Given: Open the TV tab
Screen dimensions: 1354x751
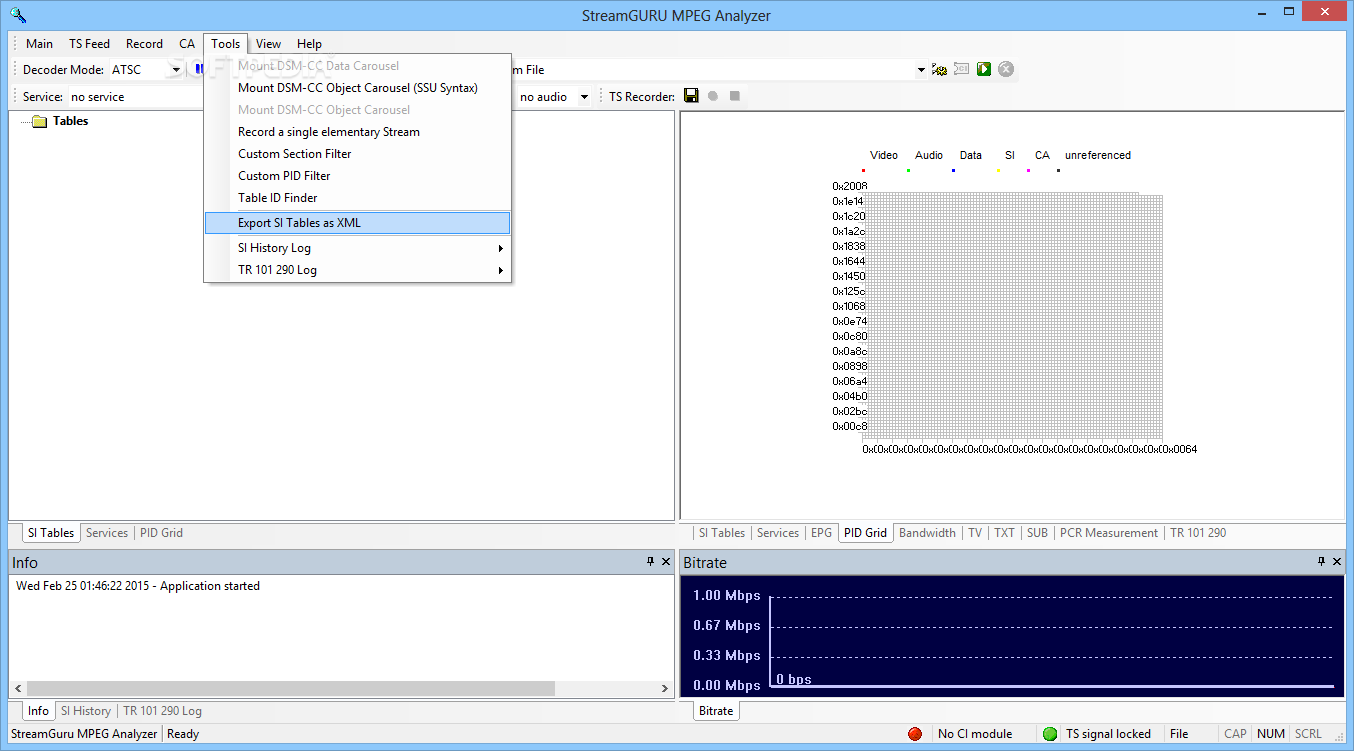Looking at the screenshot, I should click(975, 533).
